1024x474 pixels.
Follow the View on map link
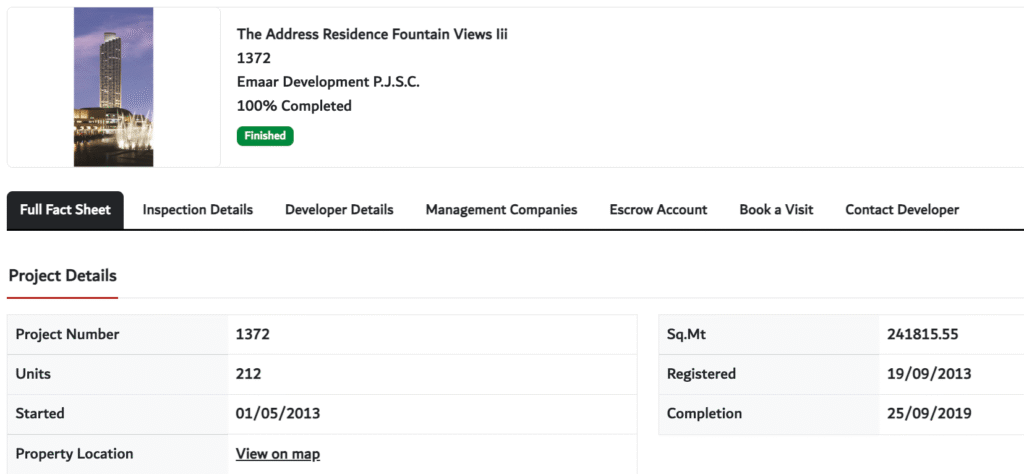(x=278, y=454)
